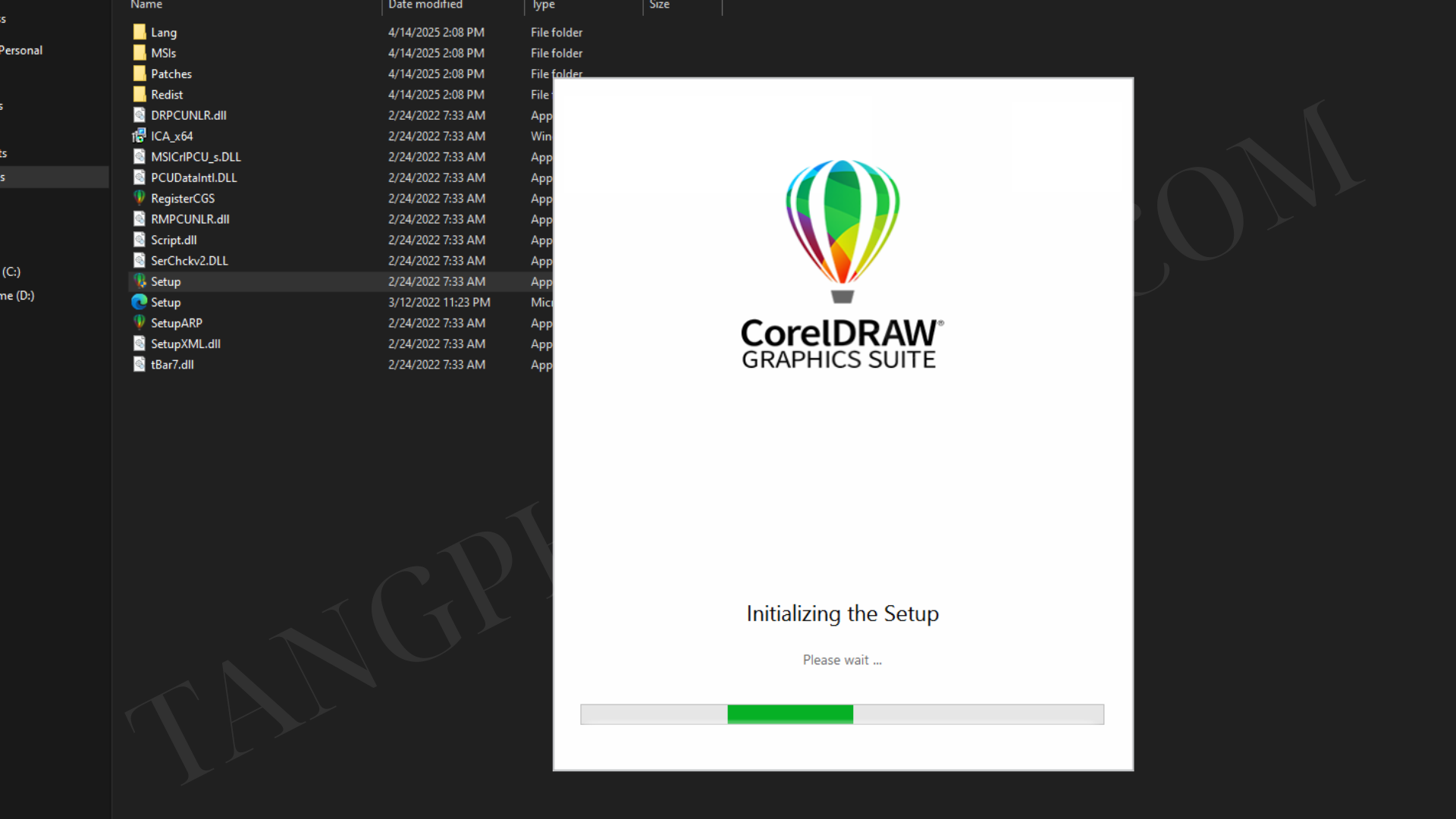
Task: Select the MSIs folder icon
Action: point(140,52)
